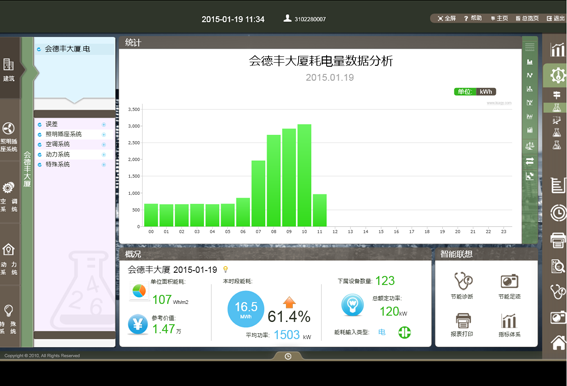Open the clock icon in right sidebar
This screenshot has height=386, width=567.
pos(558,213)
